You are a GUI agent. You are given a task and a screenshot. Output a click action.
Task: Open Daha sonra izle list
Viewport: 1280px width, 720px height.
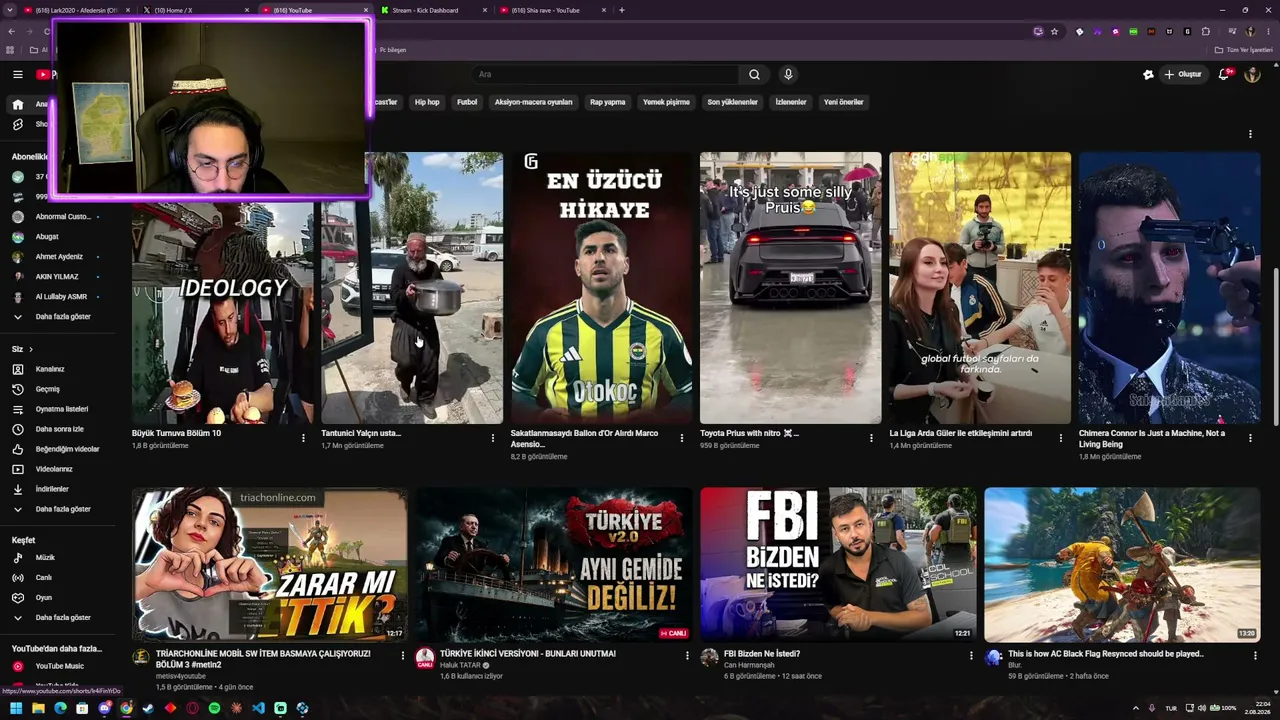coord(60,429)
